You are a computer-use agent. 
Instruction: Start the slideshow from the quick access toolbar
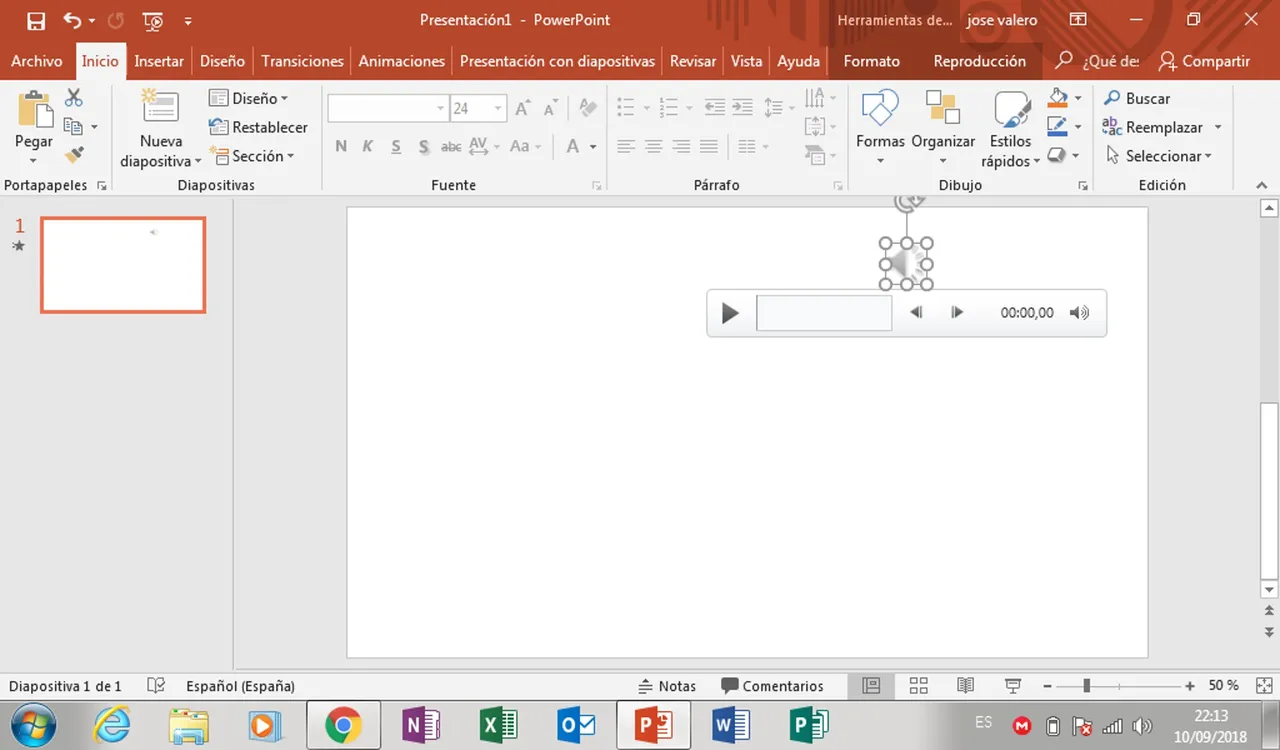tap(153, 20)
